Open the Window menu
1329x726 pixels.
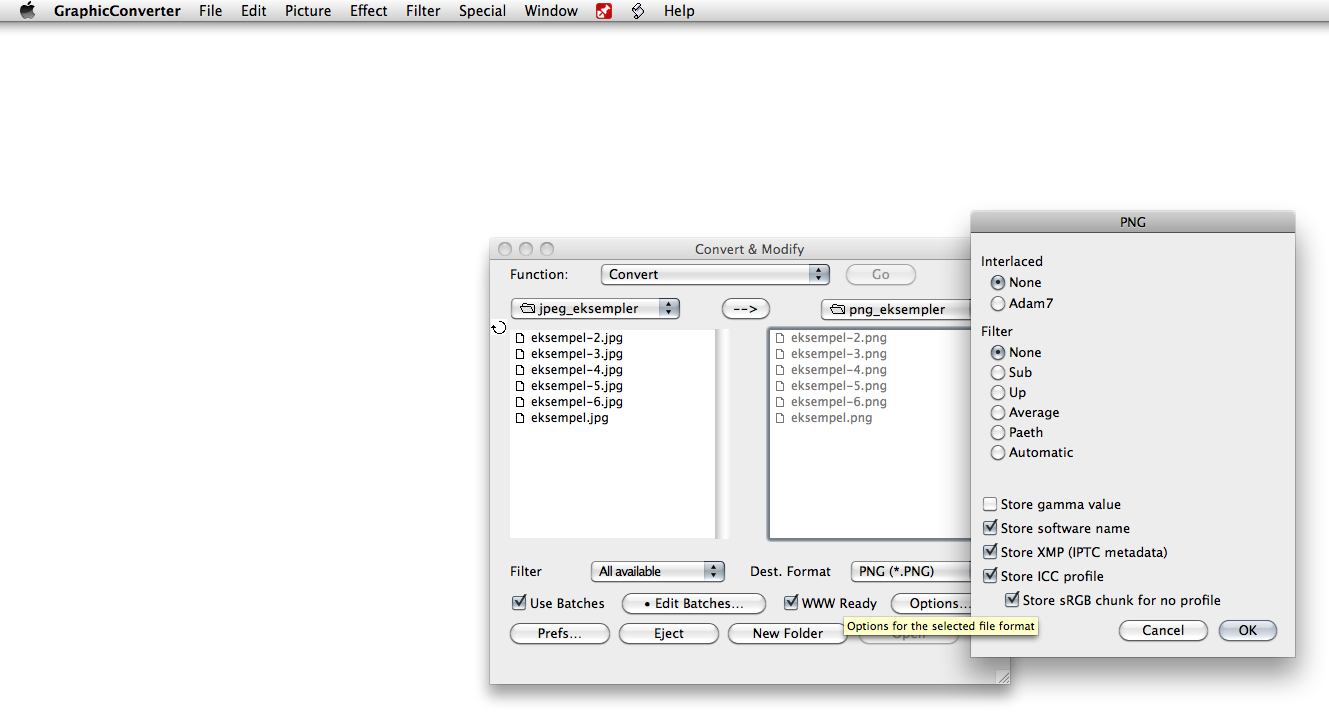click(x=551, y=11)
